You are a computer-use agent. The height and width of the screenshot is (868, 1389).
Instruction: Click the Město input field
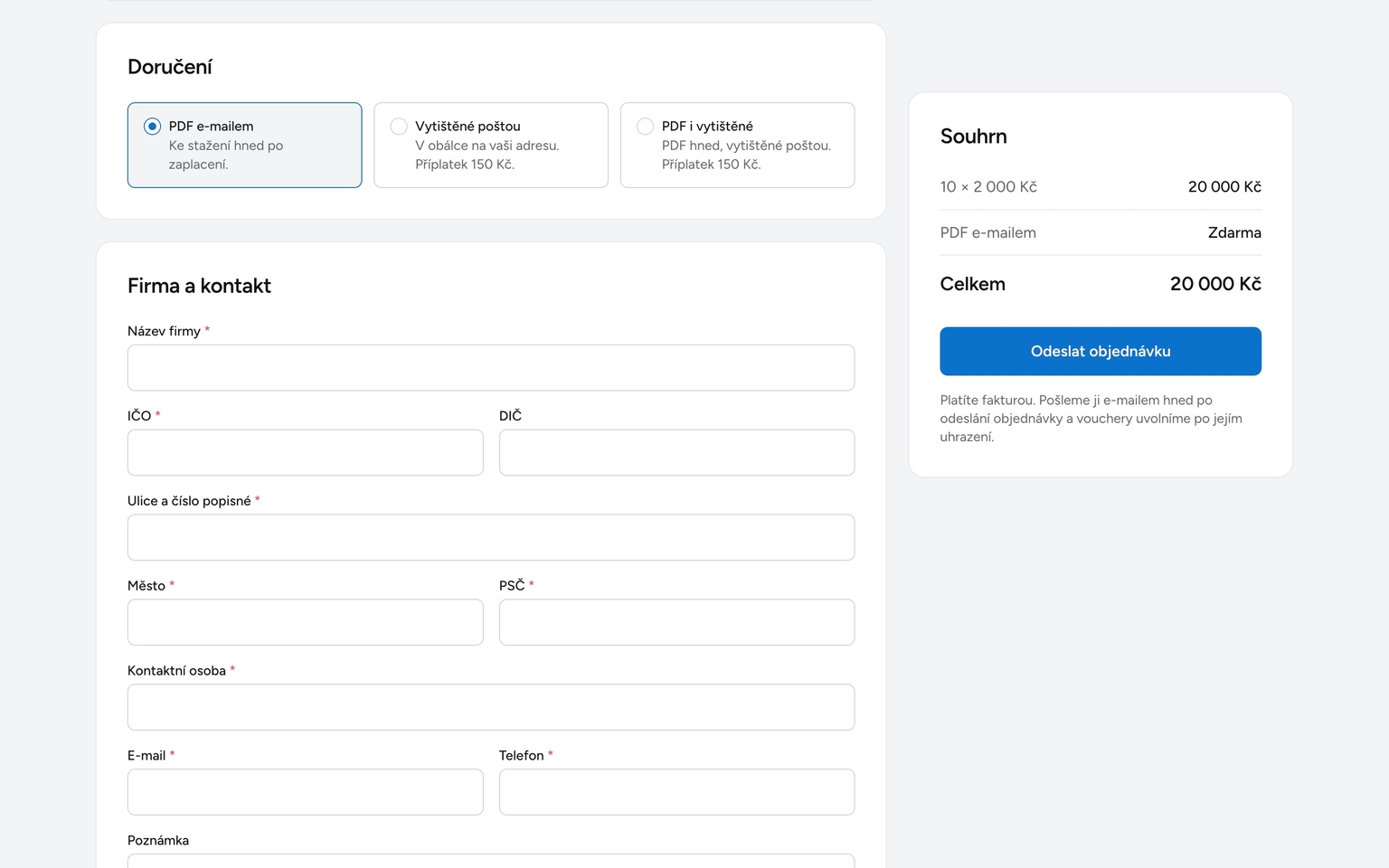[x=306, y=622]
